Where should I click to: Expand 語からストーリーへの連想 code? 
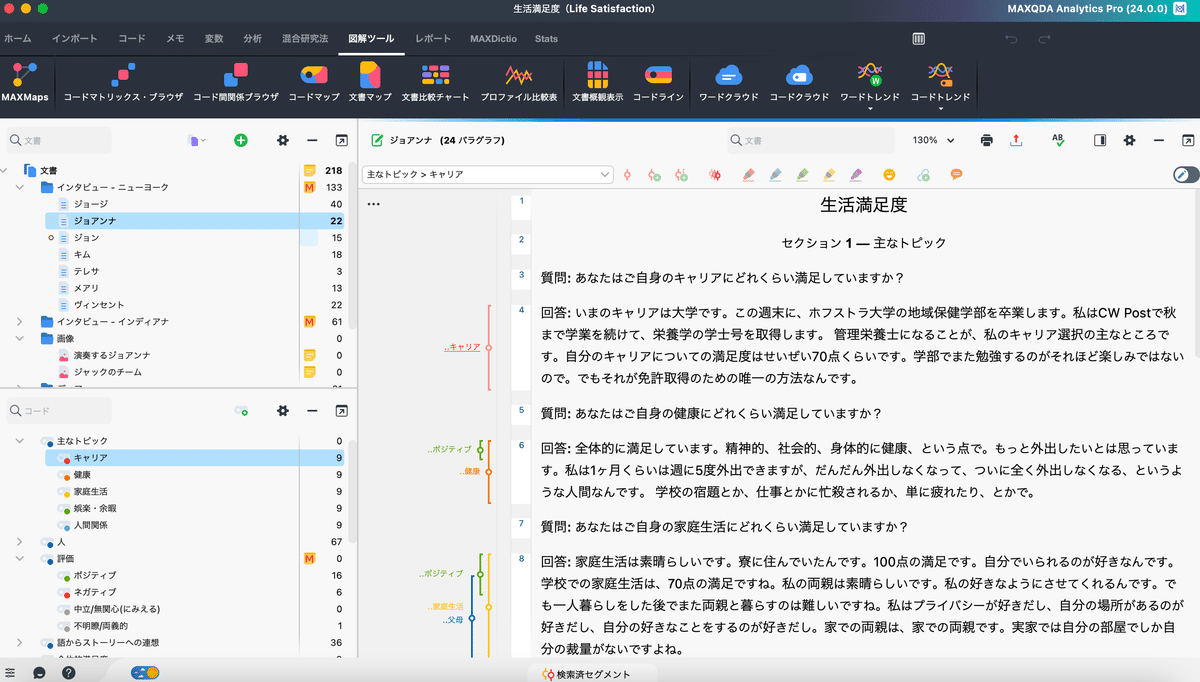(x=20, y=643)
